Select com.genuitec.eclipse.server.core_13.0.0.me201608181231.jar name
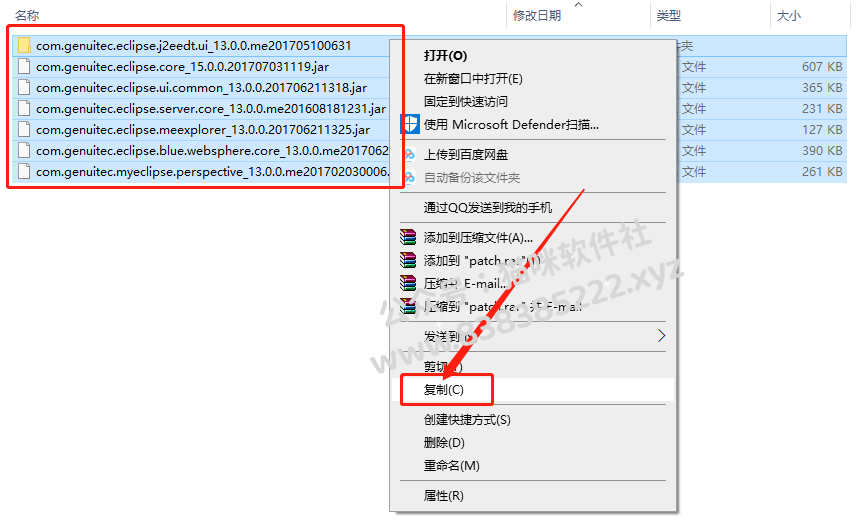The height and width of the screenshot is (523, 863). (x=211, y=108)
